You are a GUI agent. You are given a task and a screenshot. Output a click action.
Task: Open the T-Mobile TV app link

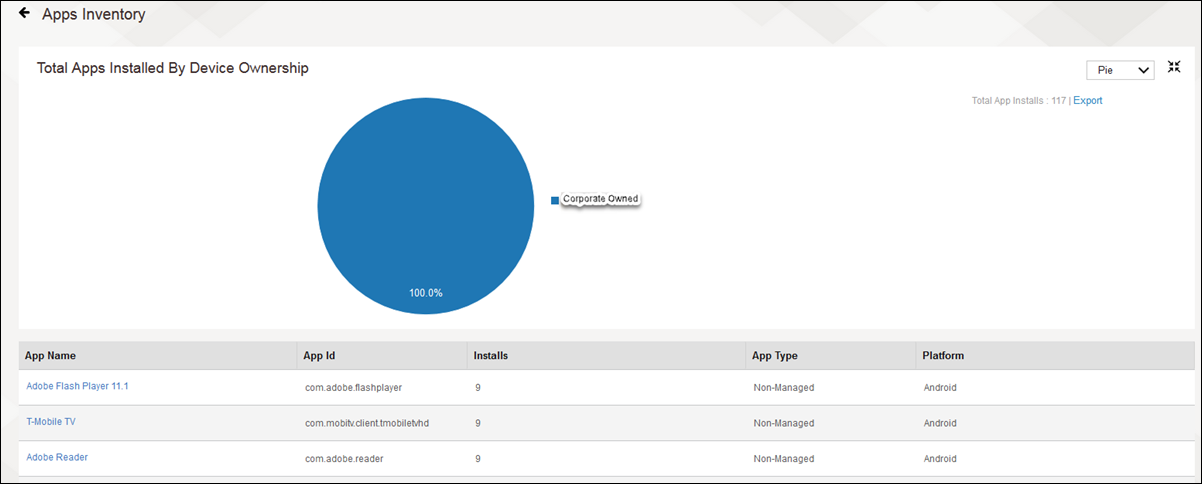tap(51, 422)
